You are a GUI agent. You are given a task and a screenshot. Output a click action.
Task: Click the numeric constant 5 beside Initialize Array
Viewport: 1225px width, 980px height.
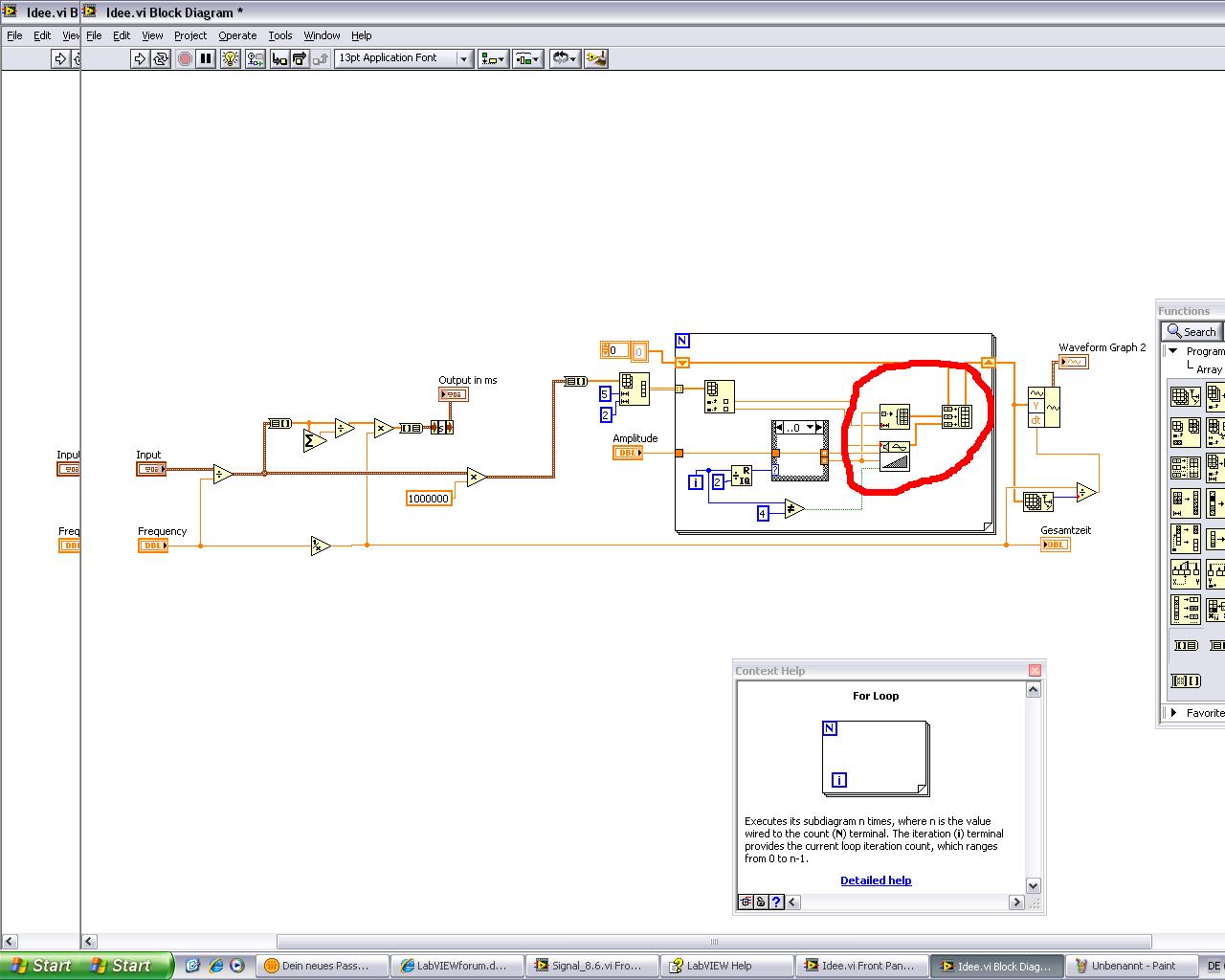pyautogui.click(x=605, y=394)
